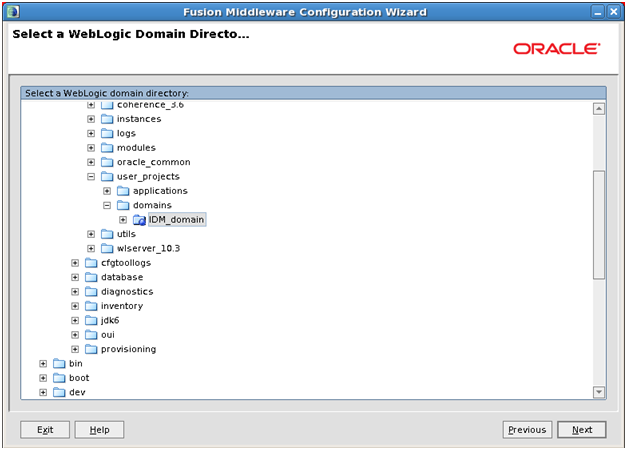Click the provisioning folder icon
Screen dimensions: 627x450
(x=91, y=350)
